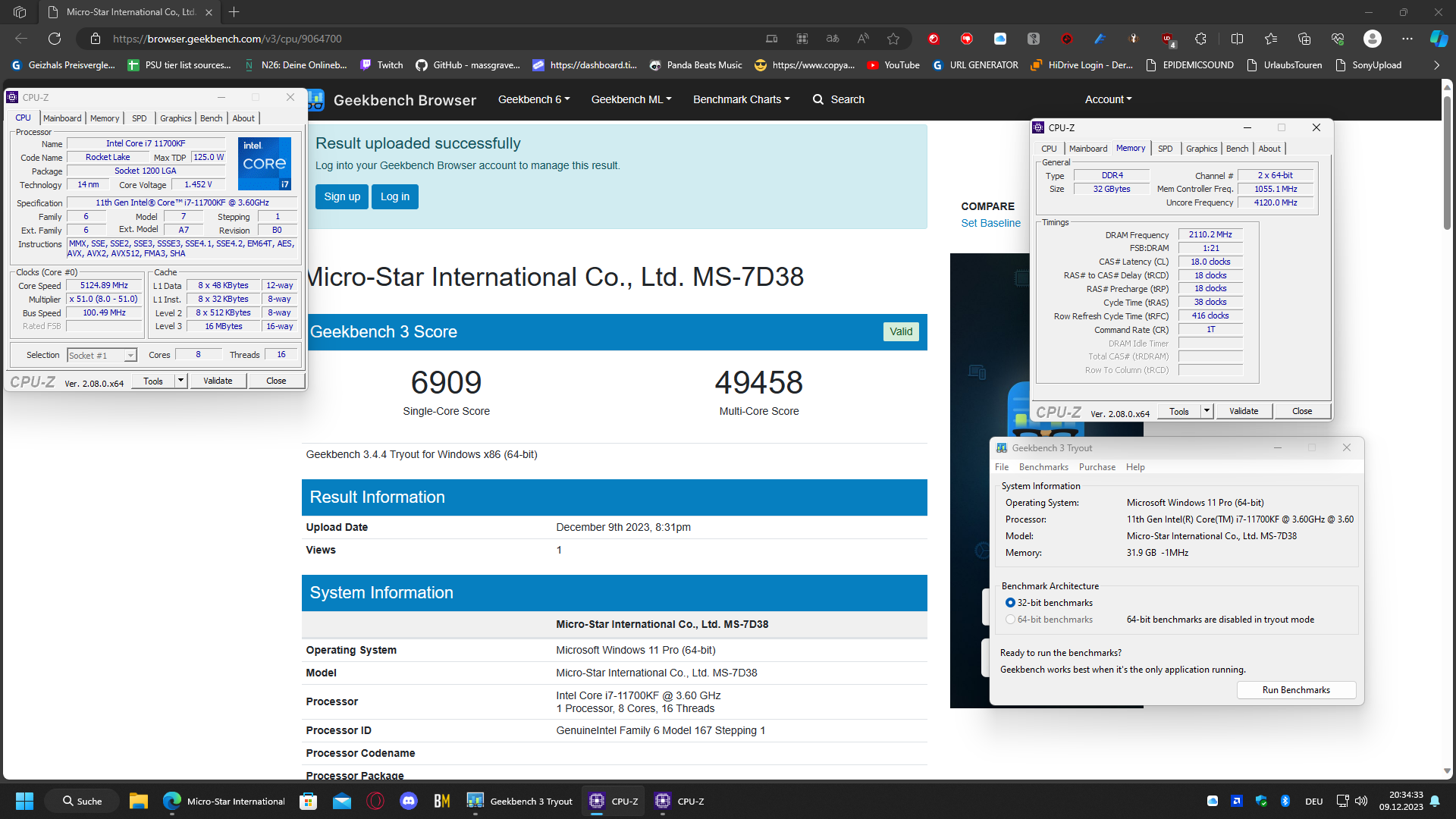Switch to SPD tab in left CPU-Z
The image size is (1456, 819).
pyautogui.click(x=139, y=118)
